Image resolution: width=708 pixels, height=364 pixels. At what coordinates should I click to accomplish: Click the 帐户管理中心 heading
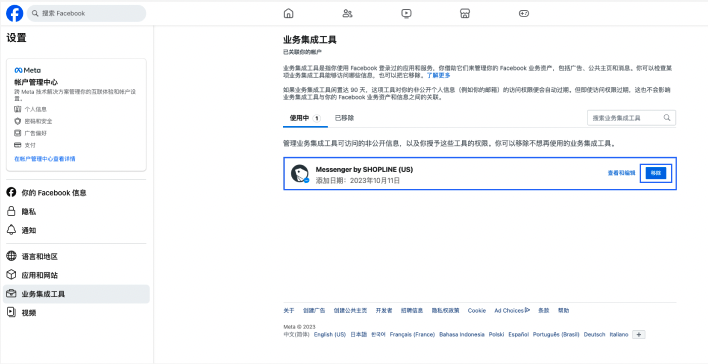tap(36, 82)
